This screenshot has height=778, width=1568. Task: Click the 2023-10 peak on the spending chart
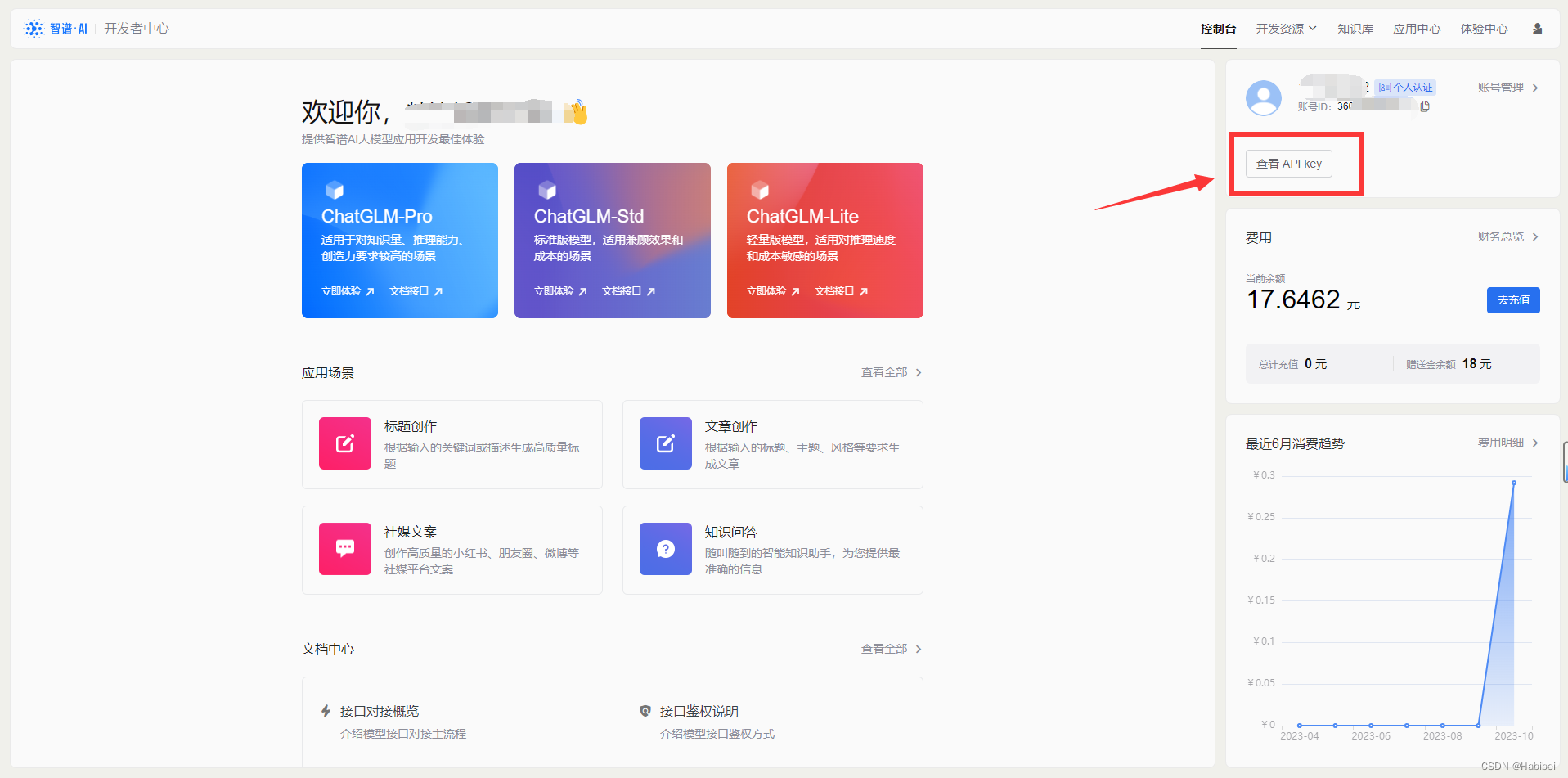click(x=1514, y=483)
